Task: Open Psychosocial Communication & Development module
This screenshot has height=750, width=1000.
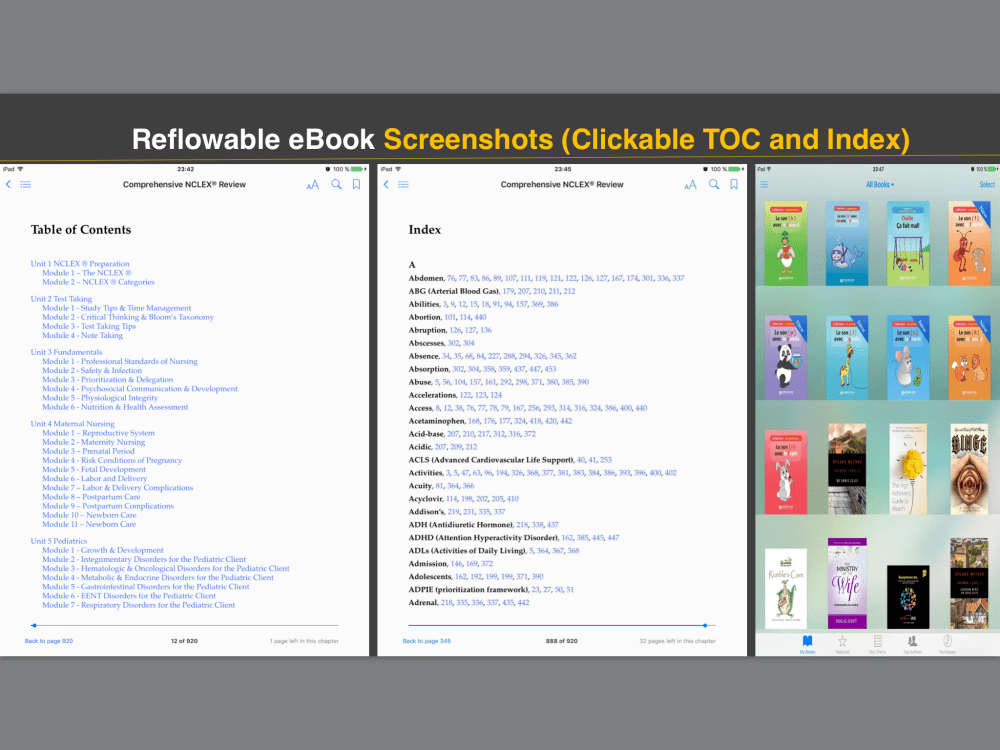Action: click(140, 388)
